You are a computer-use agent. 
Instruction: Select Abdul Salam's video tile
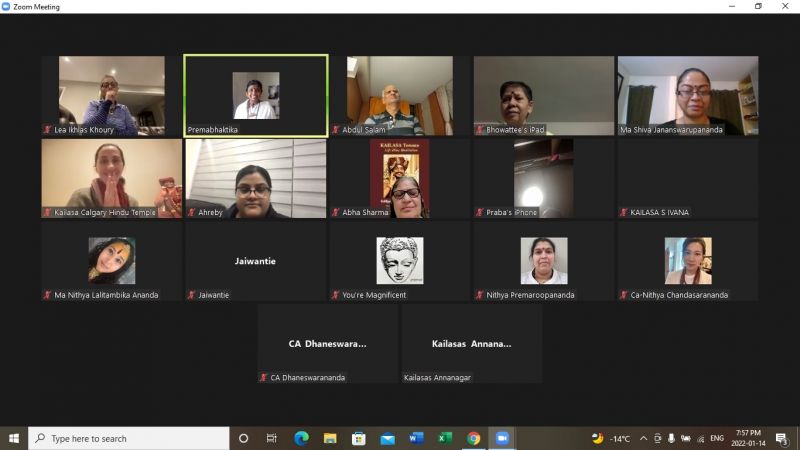(400, 95)
